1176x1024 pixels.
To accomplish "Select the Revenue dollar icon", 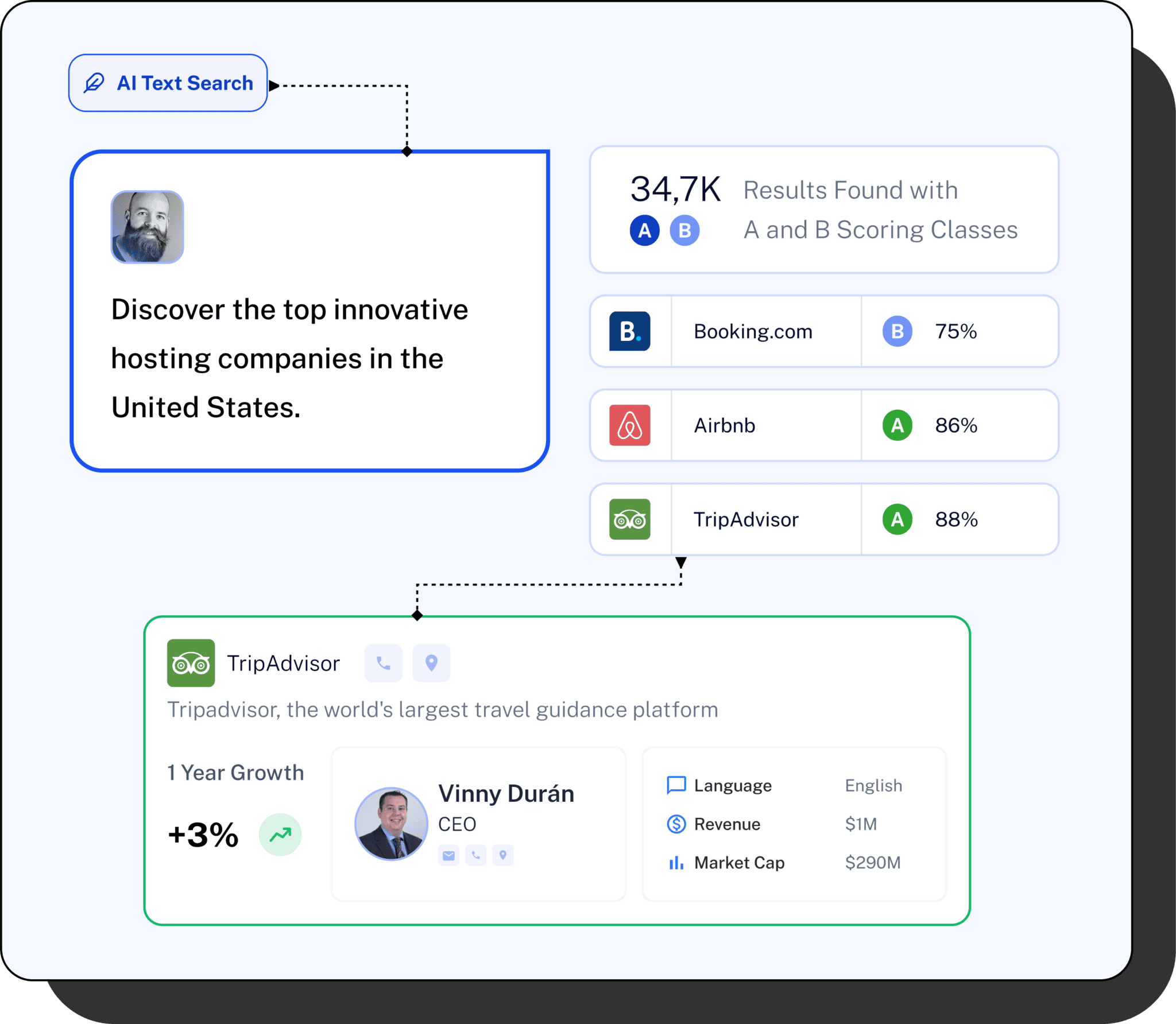I will [676, 824].
